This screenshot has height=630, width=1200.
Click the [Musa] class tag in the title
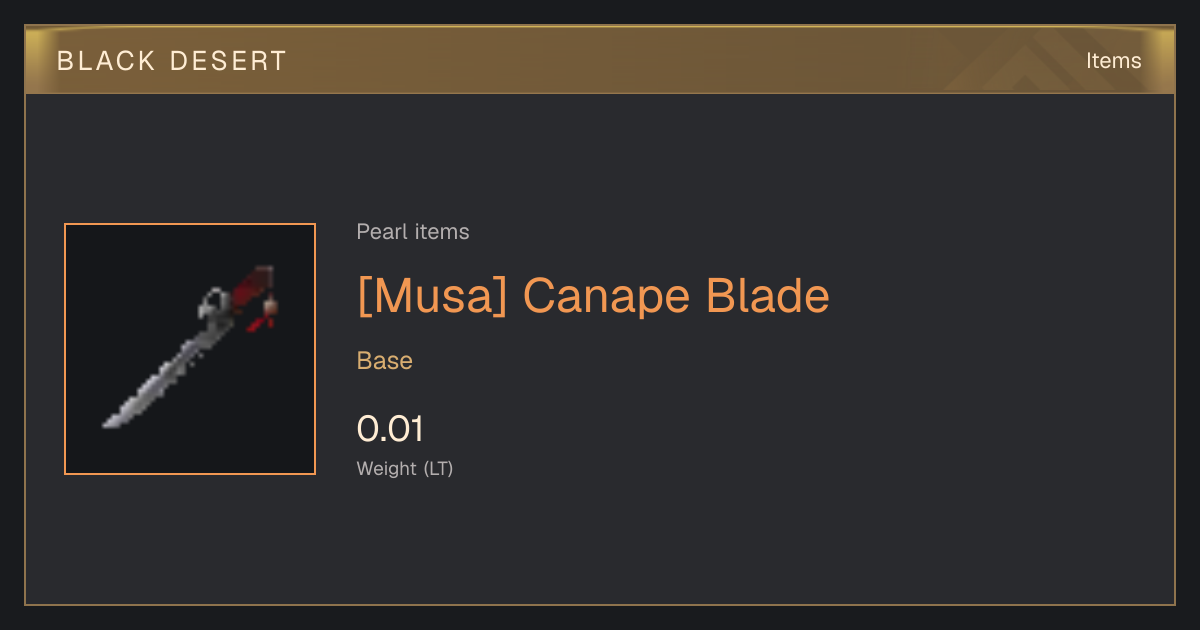click(433, 296)
